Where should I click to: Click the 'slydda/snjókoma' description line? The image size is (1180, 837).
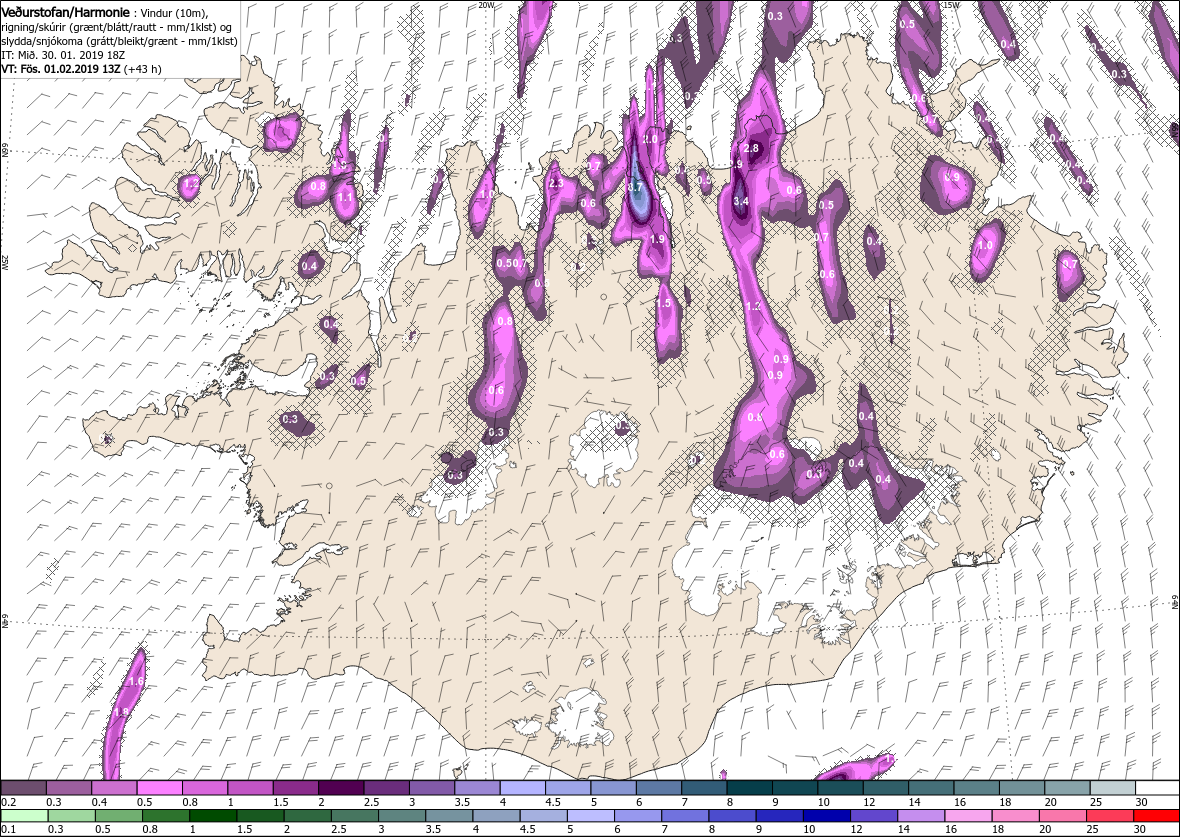coord(120,41)
